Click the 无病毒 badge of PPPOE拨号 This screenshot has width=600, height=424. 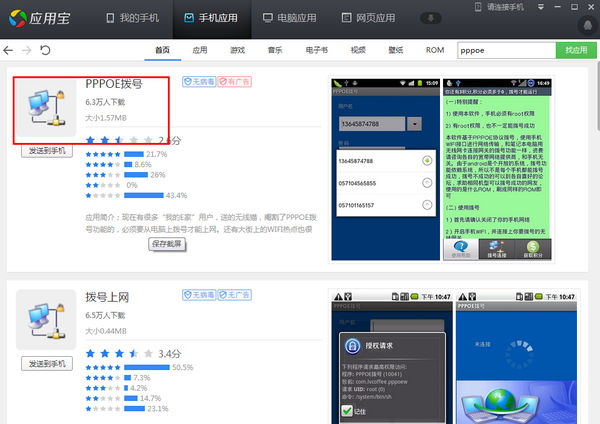pos(199,82)
